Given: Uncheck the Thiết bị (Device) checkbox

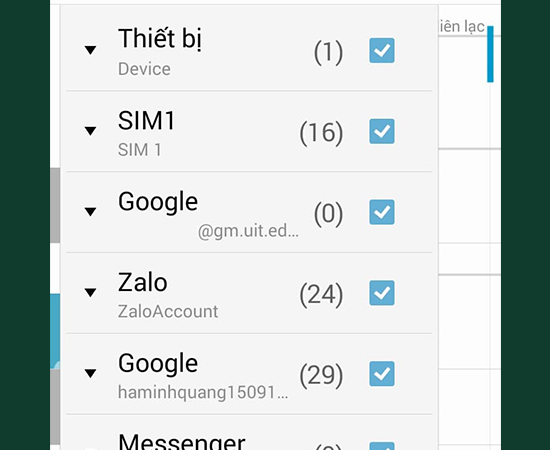Looking at the screenshot, I should [x=382, y=51].
